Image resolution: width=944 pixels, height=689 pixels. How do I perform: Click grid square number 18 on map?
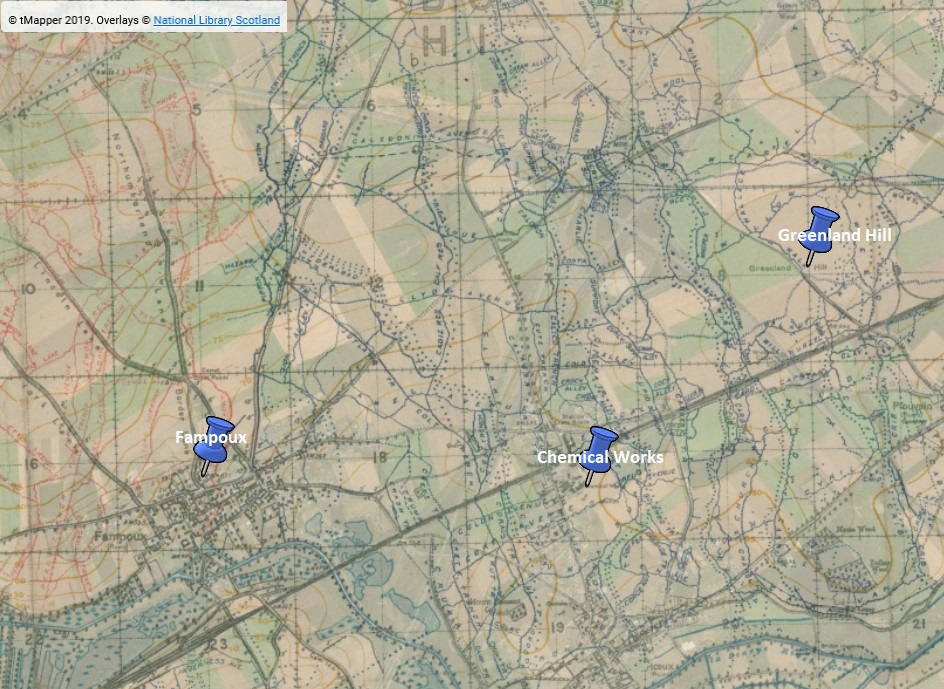pos(378,457)
